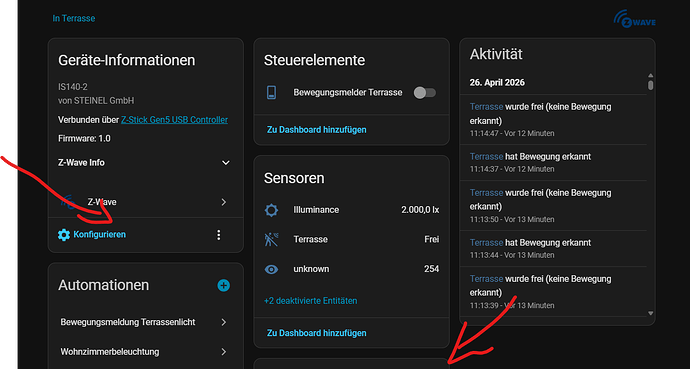Click the Illuminance brightness icon
The height and width of the screenshot is (369, 690).
click(x=272, y=210)
